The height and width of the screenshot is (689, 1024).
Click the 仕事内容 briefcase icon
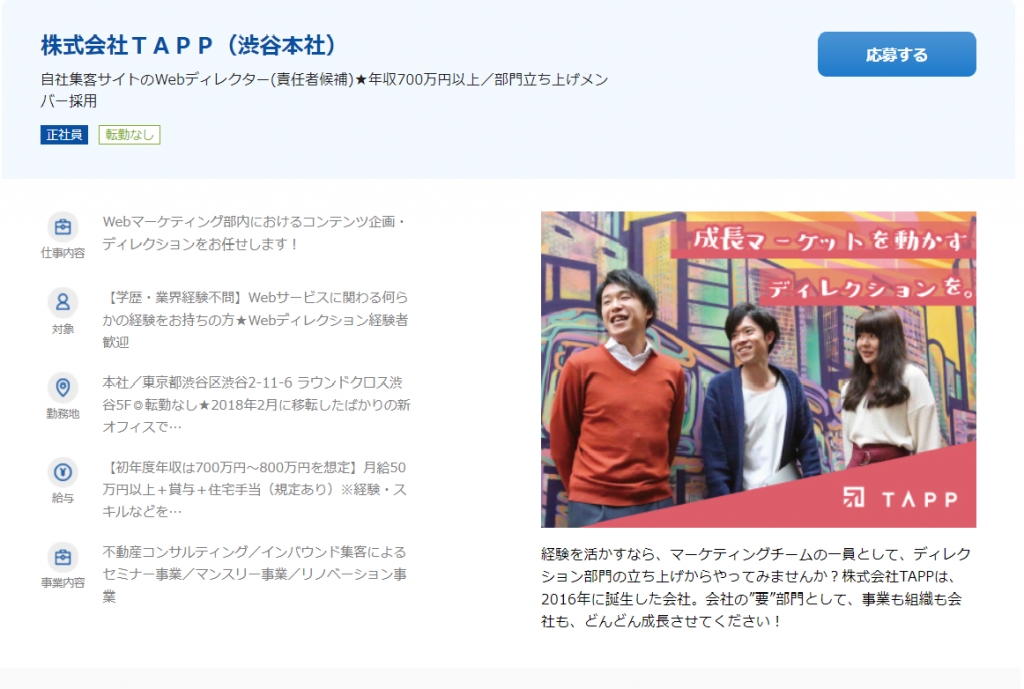(63, 227)
